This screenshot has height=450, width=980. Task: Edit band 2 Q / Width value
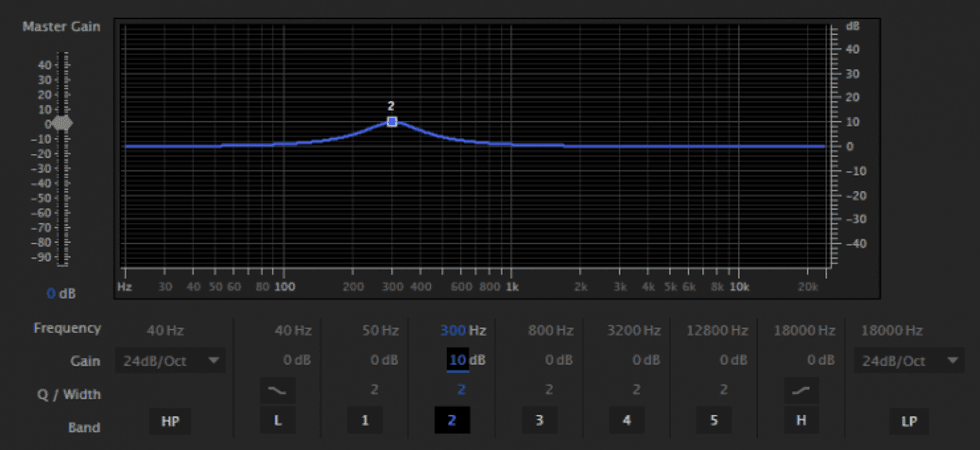(x=461, y=389)
